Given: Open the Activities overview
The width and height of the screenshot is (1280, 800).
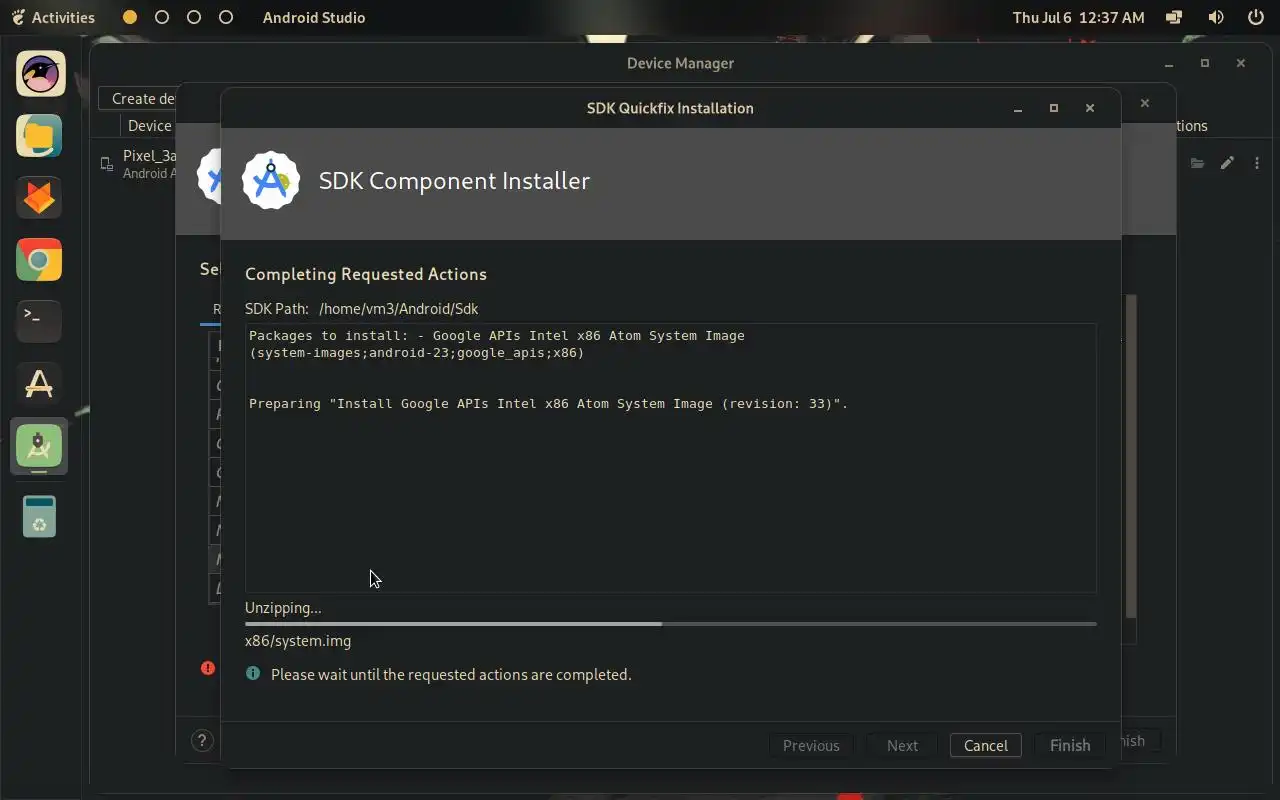Looking at the screenshot, I should click(54, 17).
